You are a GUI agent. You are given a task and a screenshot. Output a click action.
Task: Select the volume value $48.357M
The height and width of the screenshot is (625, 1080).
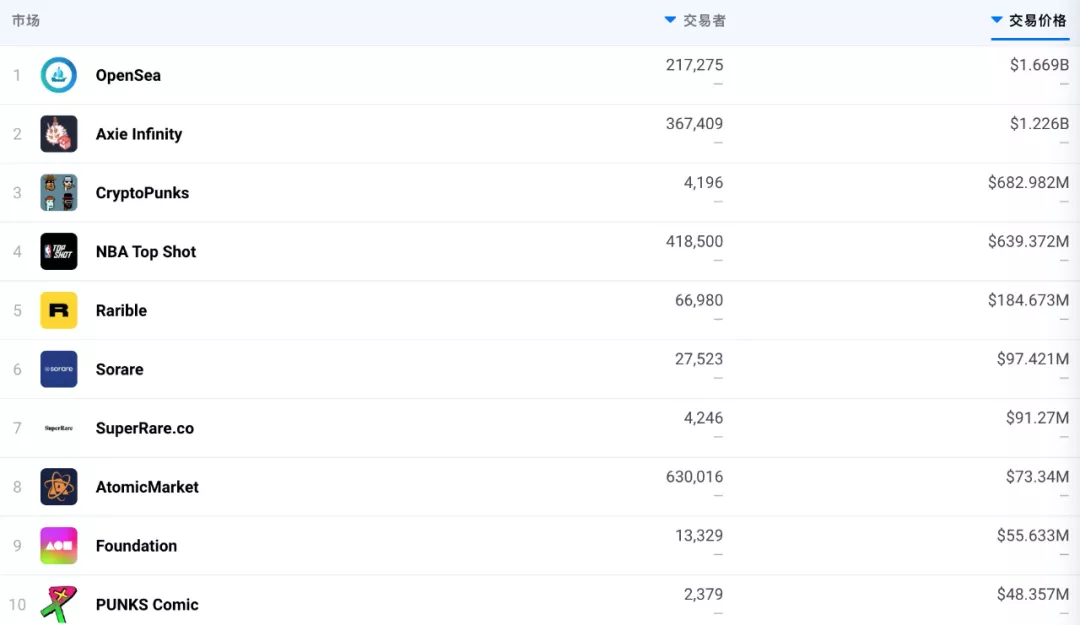tap(1033, 594)
